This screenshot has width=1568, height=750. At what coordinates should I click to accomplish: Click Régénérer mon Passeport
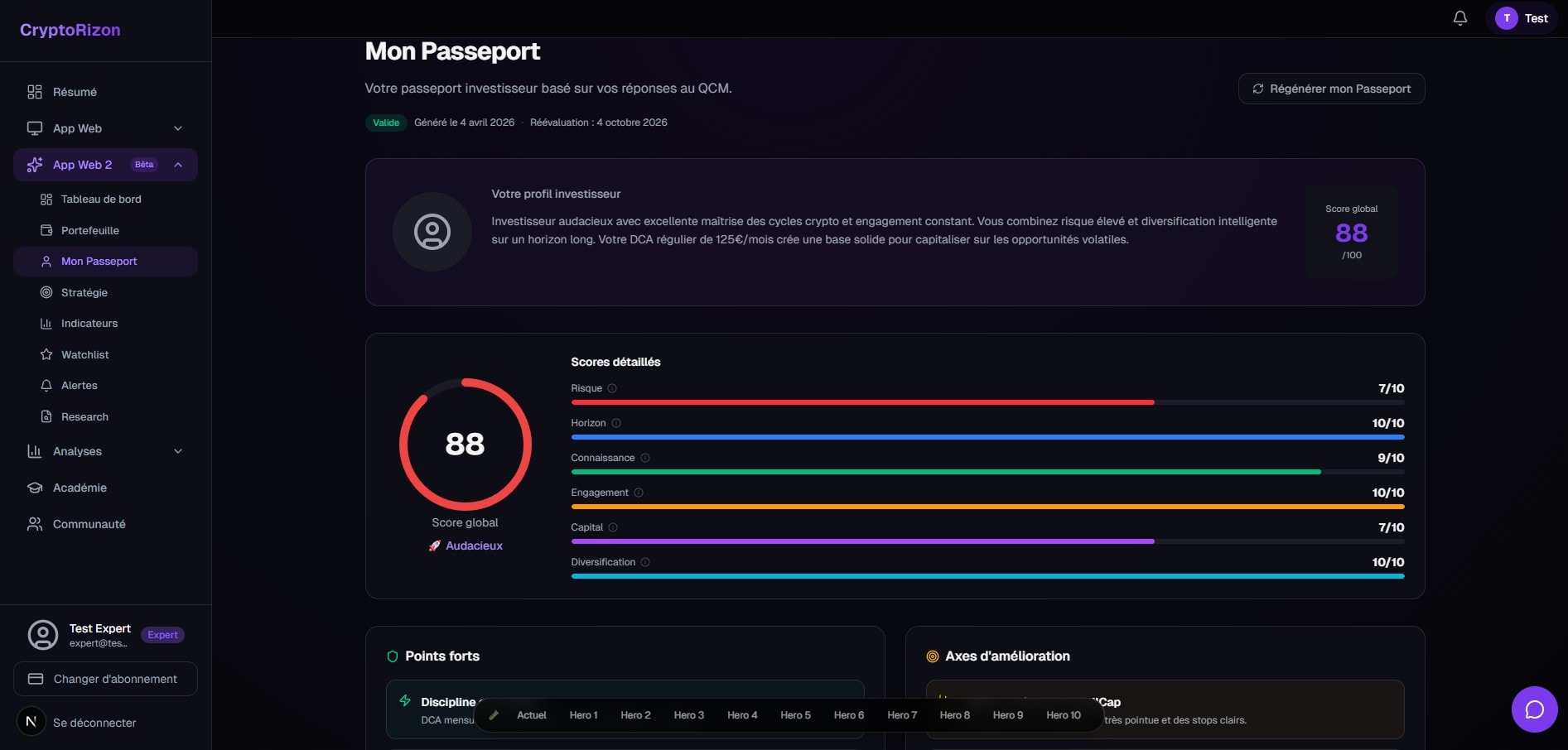click(1331, 89)
